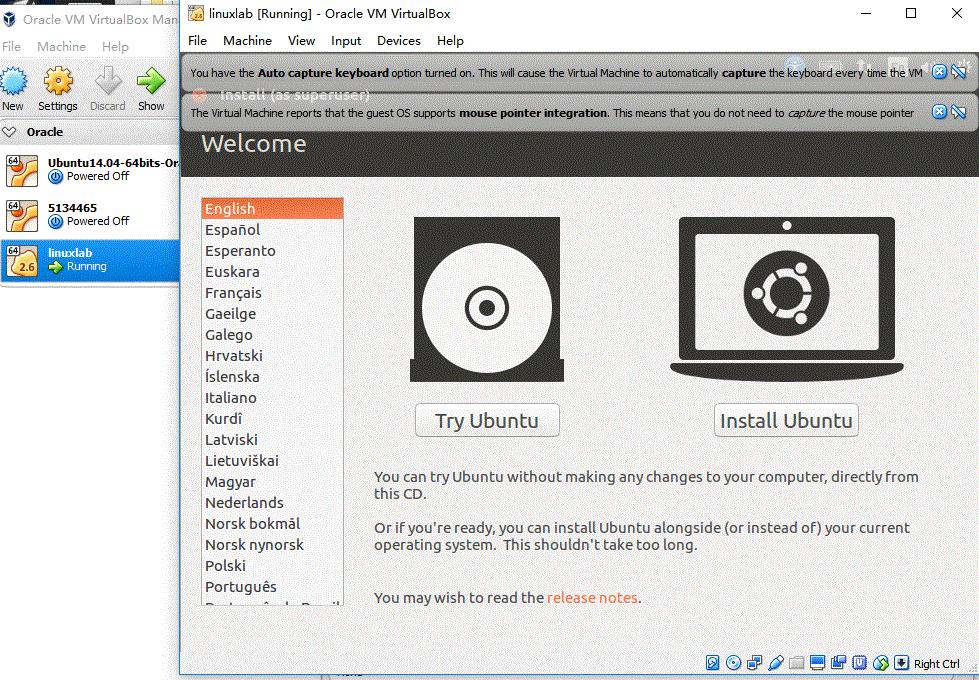Open the Devices menu
The image size is (979, 680).
[398, 41]
